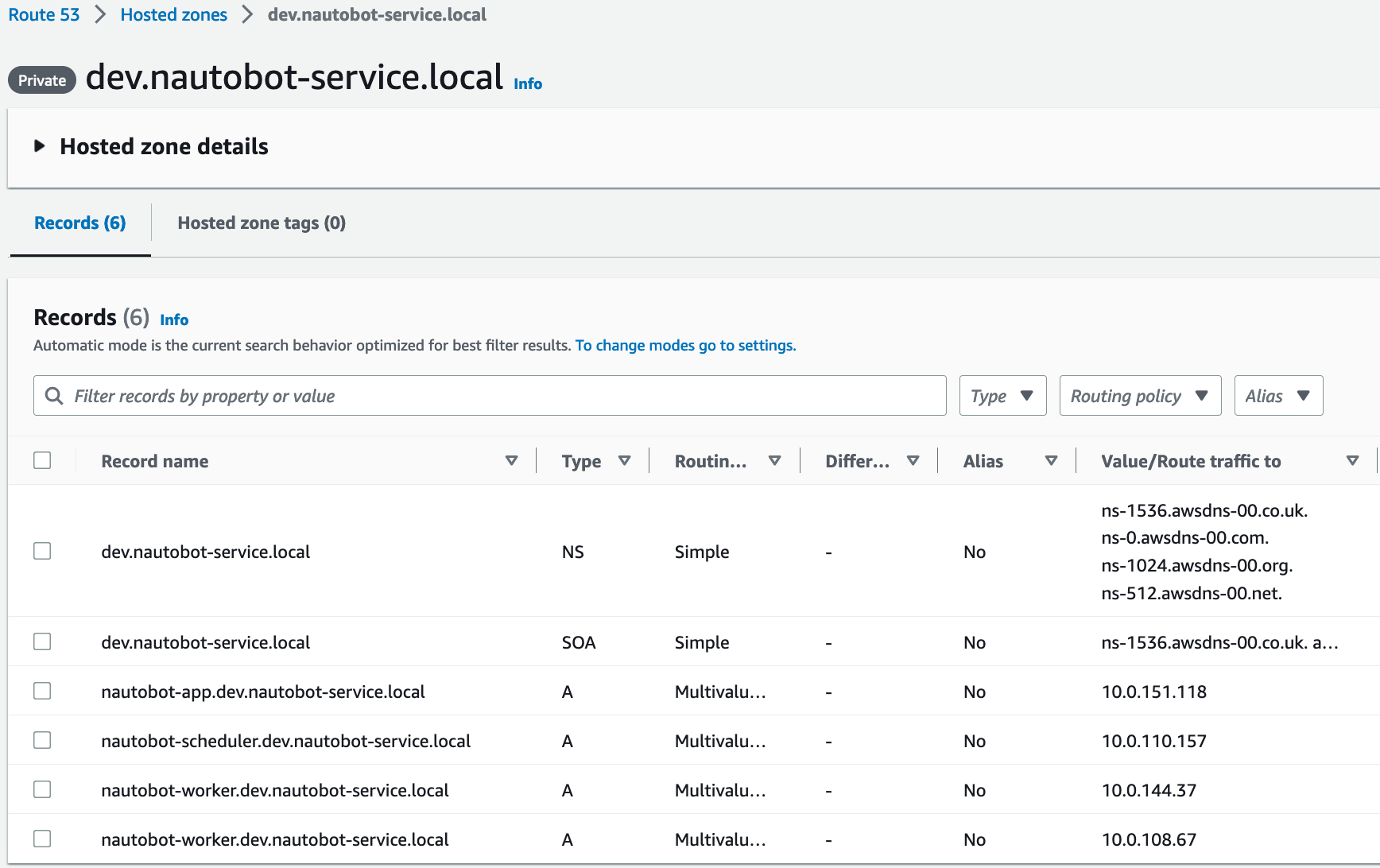Viewport: 1380px width, 868px height.
Task: Sort by Alias column arrow
Action: 1051,461
